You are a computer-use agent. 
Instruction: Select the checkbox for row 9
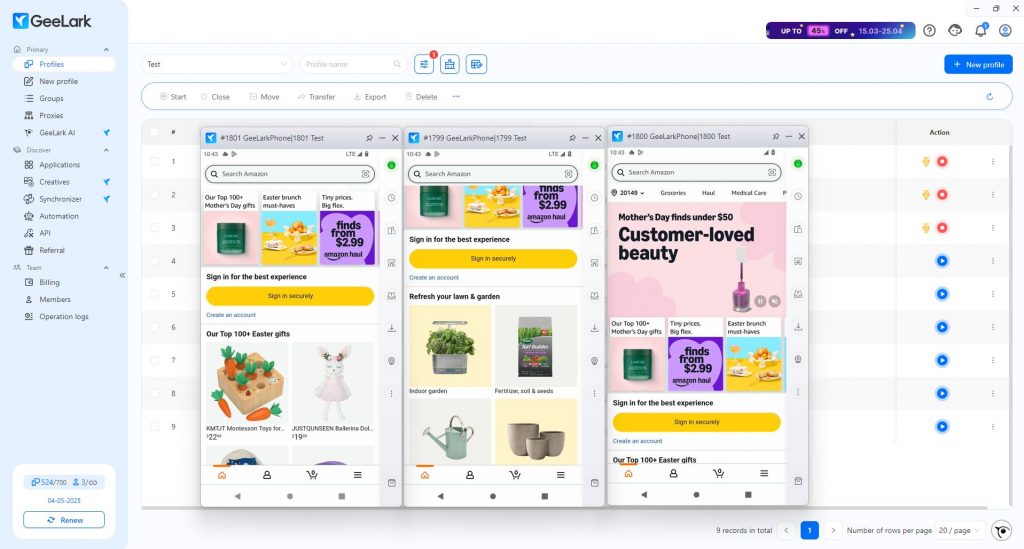click(154, 426)
